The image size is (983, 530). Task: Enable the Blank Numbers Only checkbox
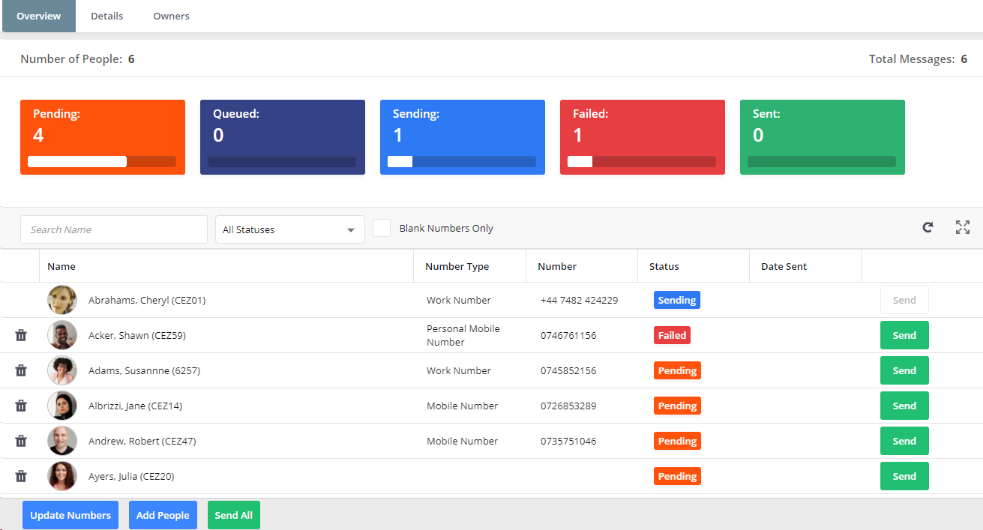click(381, 229)
